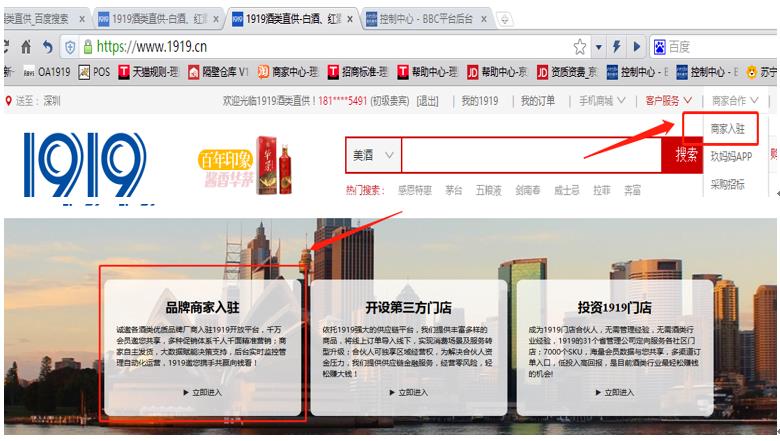Click the address bar URL www.1919.cn
Viewport: 780px width, 441px height.
(152, 47)
